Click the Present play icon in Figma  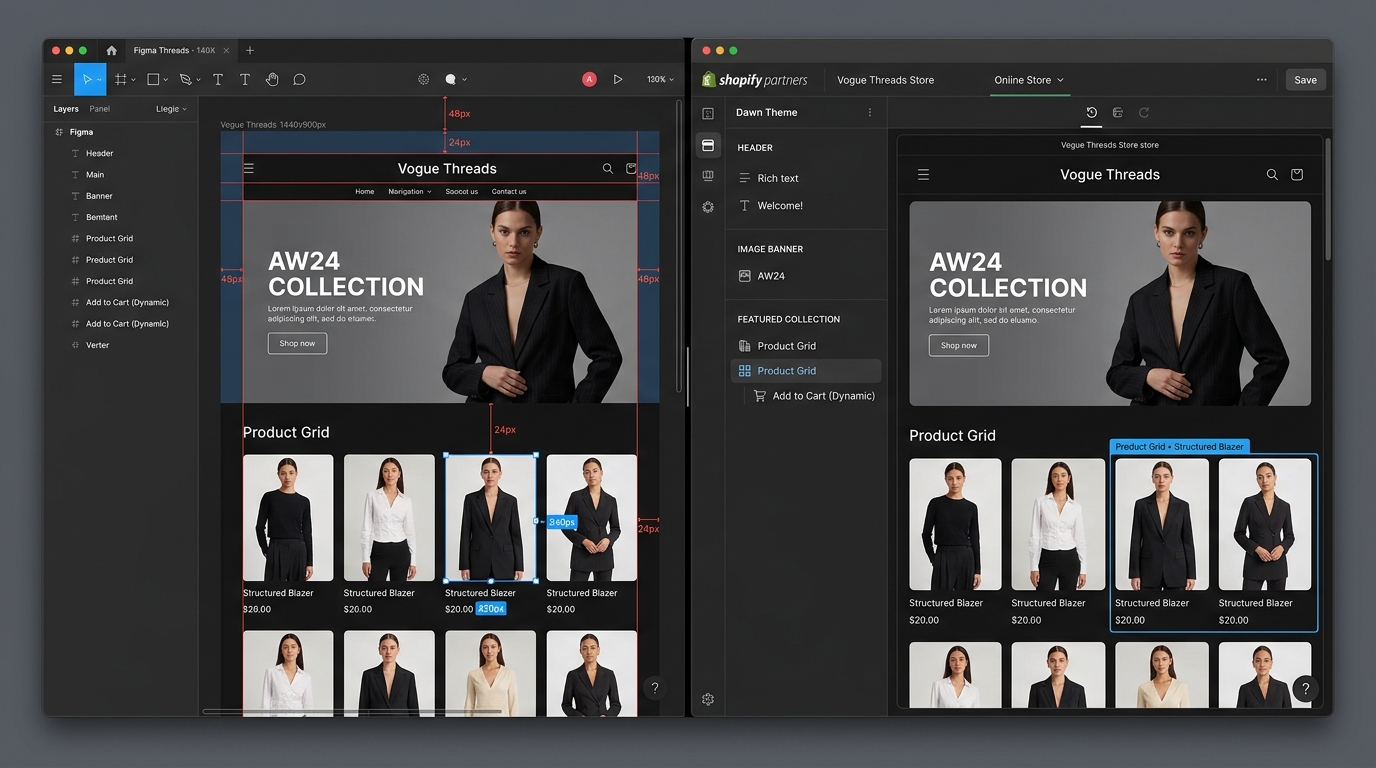pyautogui.click(x=618, y=79)
